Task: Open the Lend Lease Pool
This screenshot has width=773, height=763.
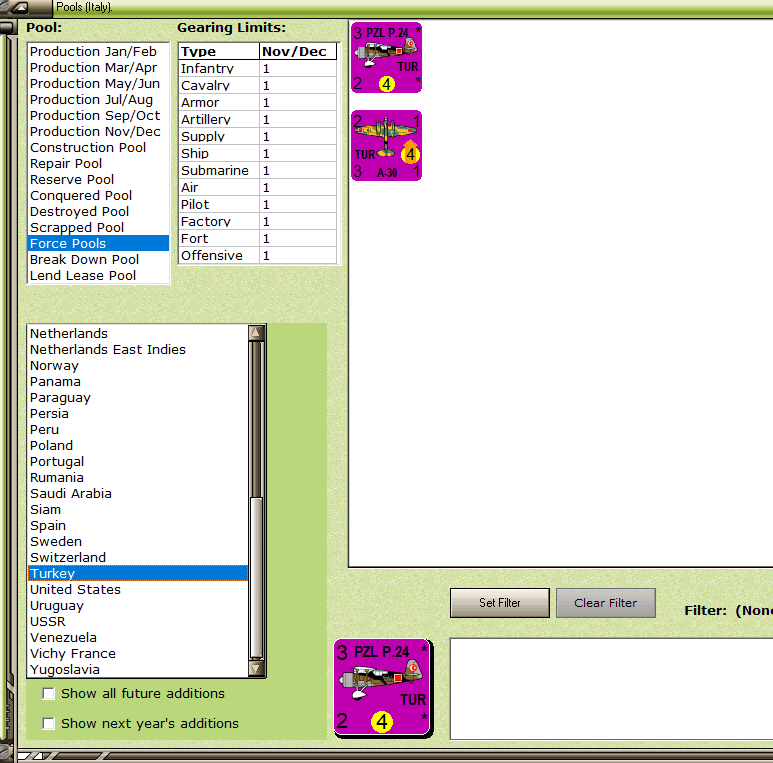Action: [99, 276]
